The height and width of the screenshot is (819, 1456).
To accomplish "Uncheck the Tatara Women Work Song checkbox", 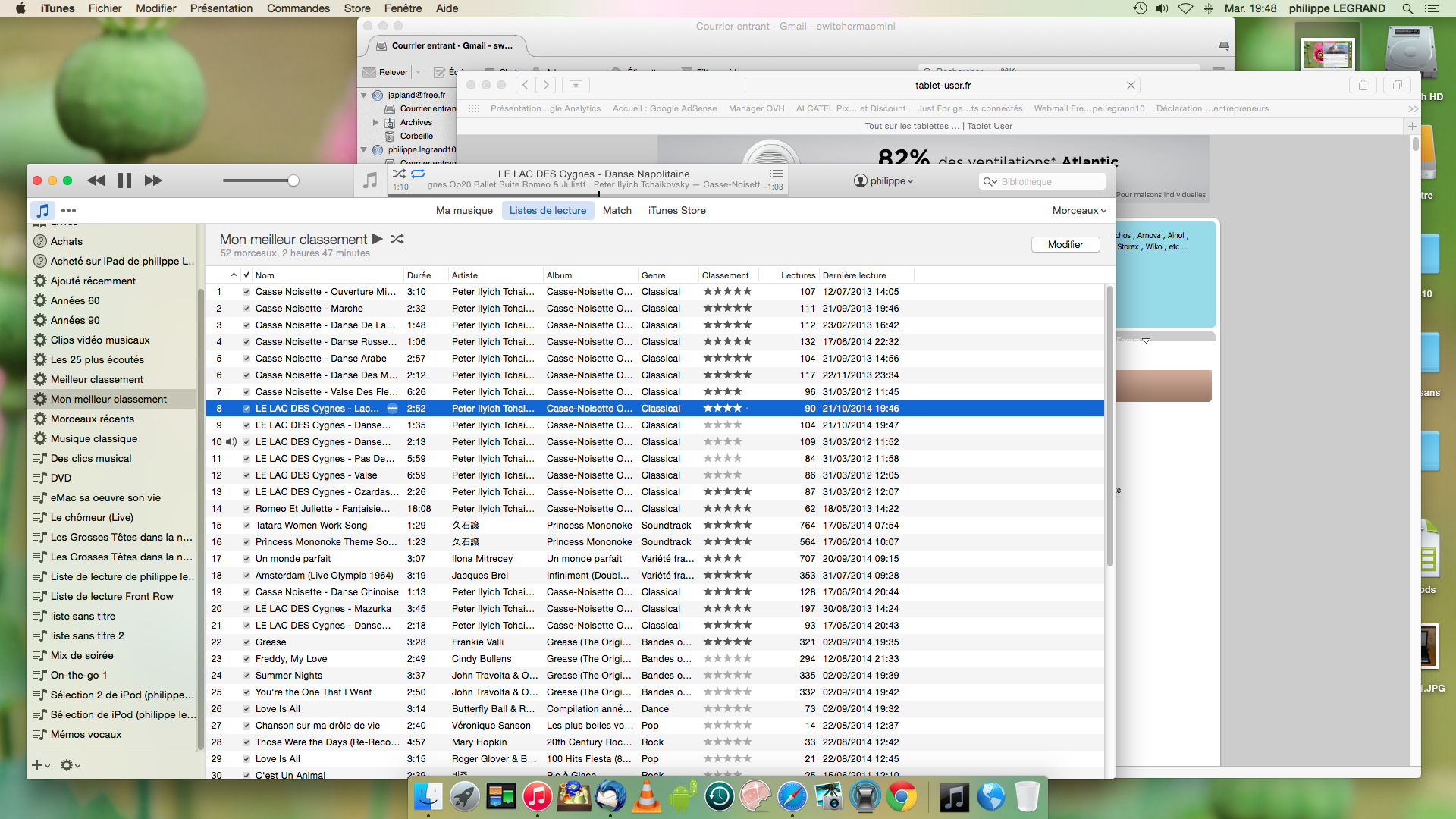I will click(246, 526).
